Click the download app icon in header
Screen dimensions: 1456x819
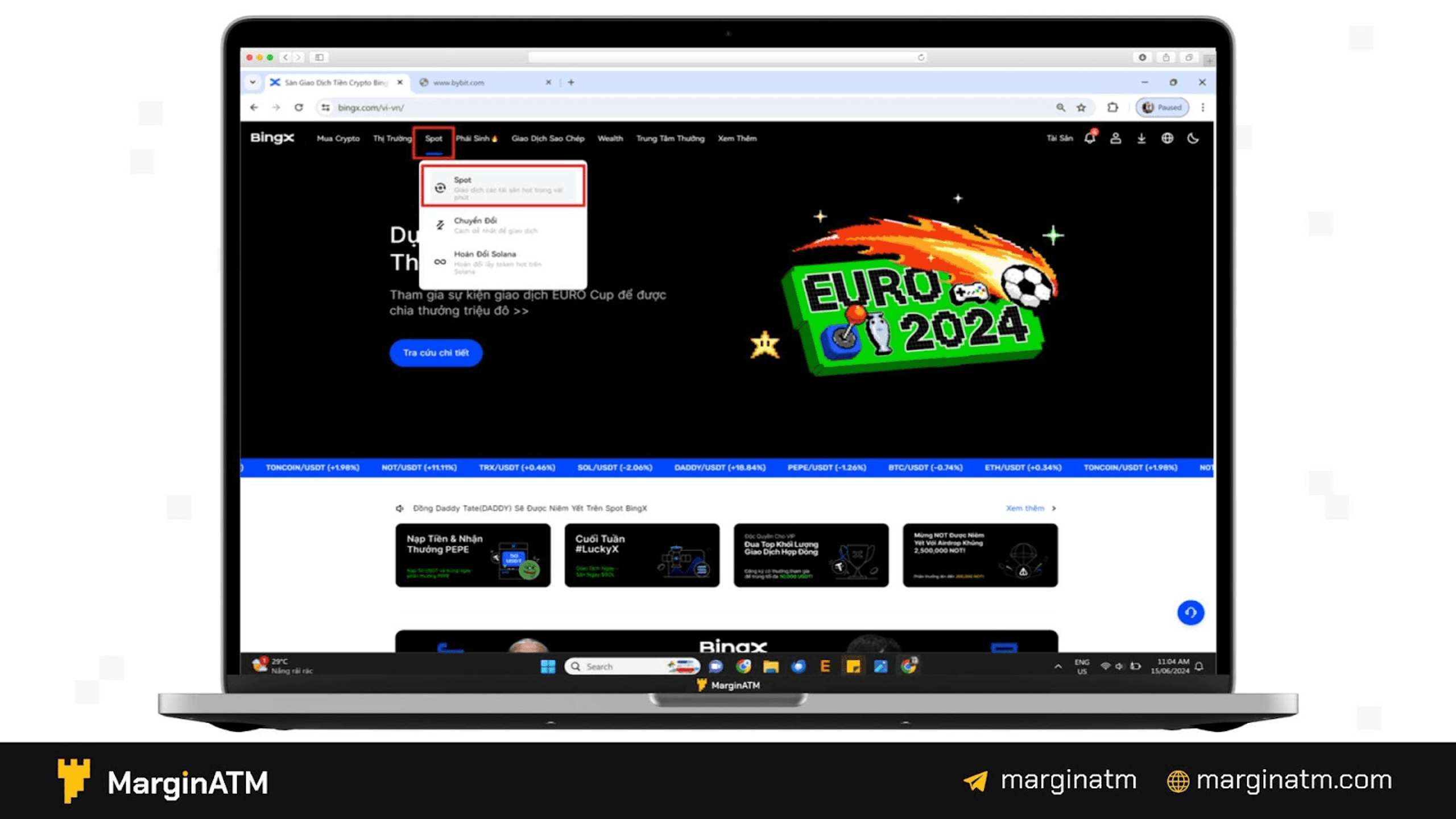[x=1141, y=138]
